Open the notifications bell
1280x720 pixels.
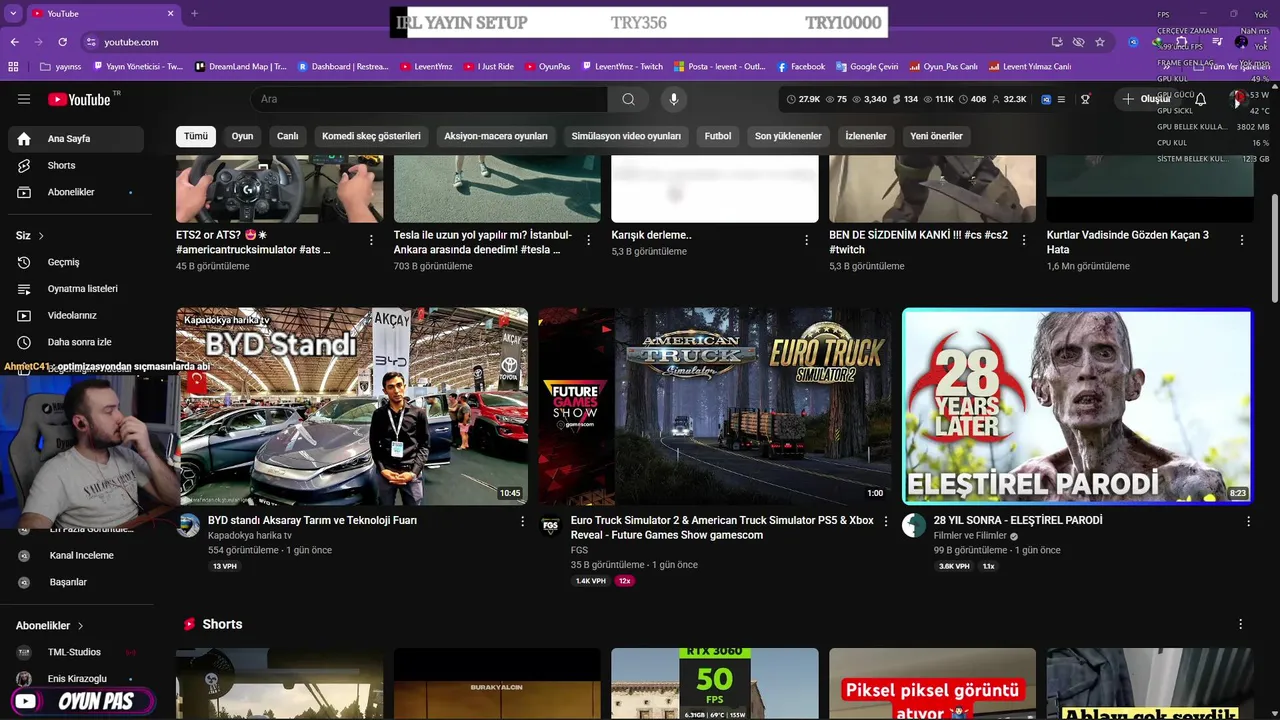[1201, 99]
